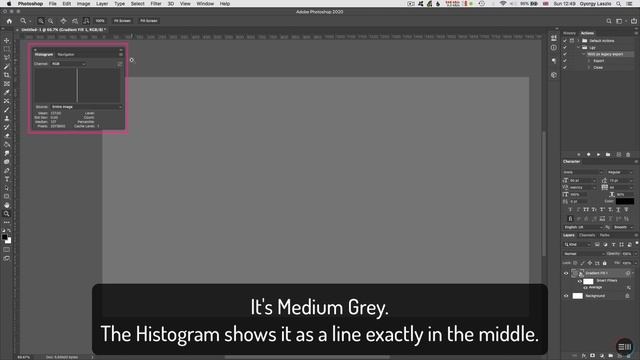Open the Edit Toolbar three-dots menu
Screen dimensions: 640x360
point(7,222)
